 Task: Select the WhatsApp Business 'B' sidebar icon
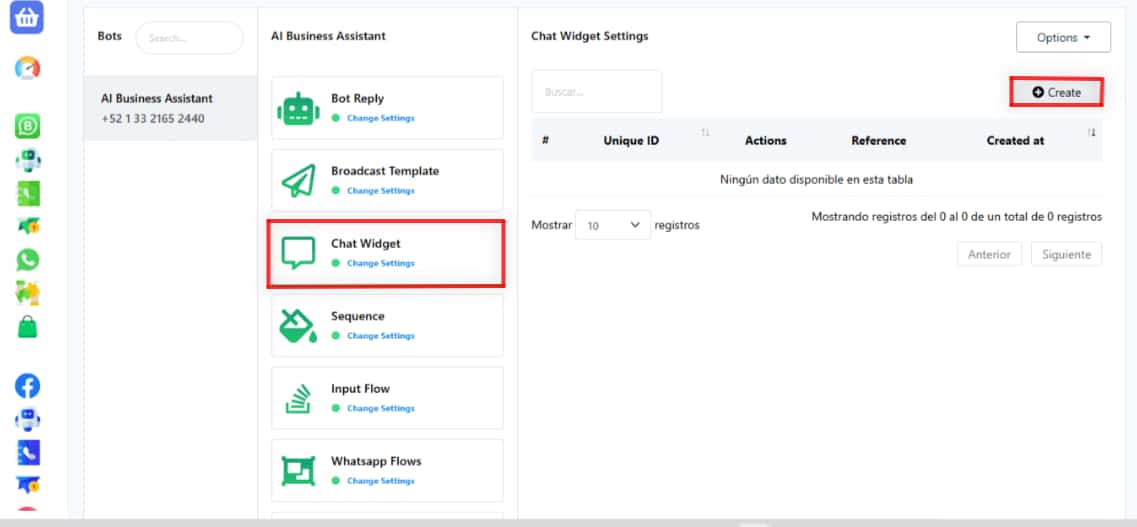[28, 126]
